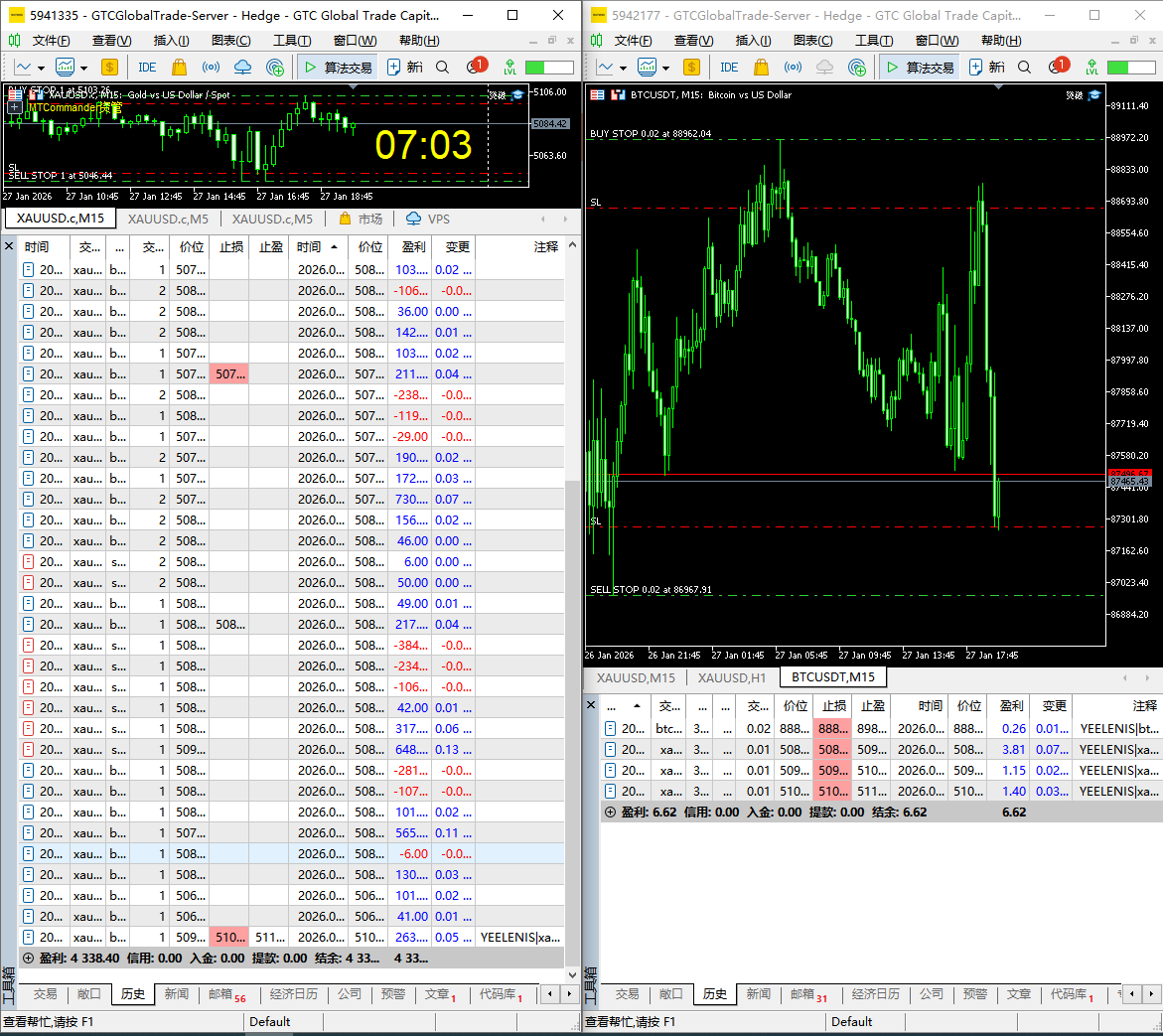Click grey VPS cloud icon in 5942177 toolbar
This screenshot has height=1036, width=1163.
pyautogui.click(x=824, y=68)
